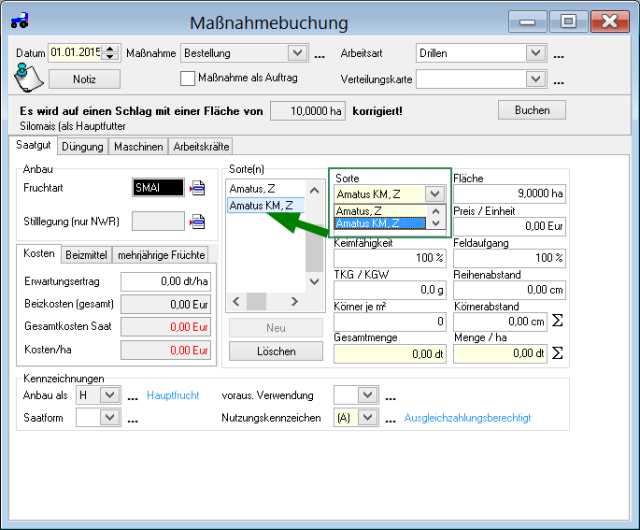Expand the Arbeitsart dropdown showing Drillen
640x530 pixels.
pyautogui.click(x=536, y=53)
